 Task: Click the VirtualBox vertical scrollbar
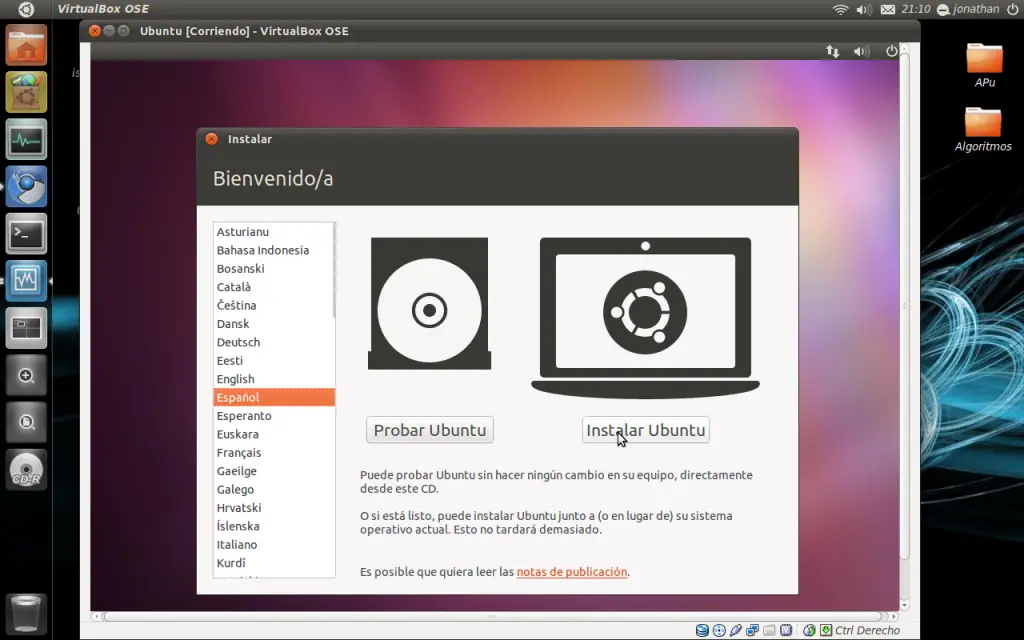904,306
